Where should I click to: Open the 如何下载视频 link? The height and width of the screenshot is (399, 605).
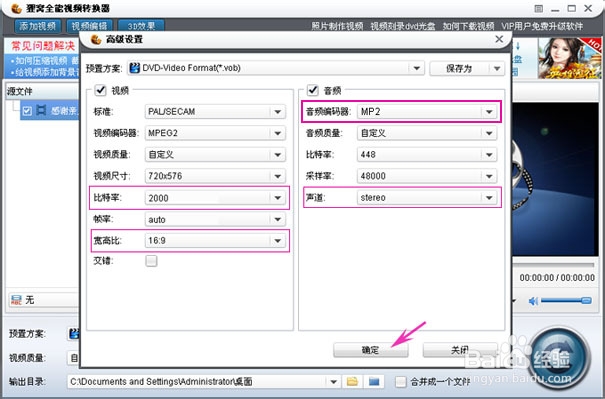(x=468, y=26)
